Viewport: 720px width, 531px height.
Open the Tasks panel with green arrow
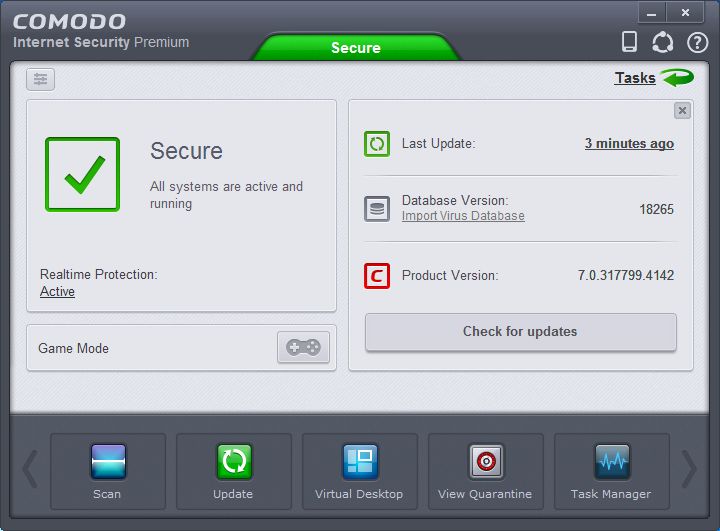click(654, 78)
